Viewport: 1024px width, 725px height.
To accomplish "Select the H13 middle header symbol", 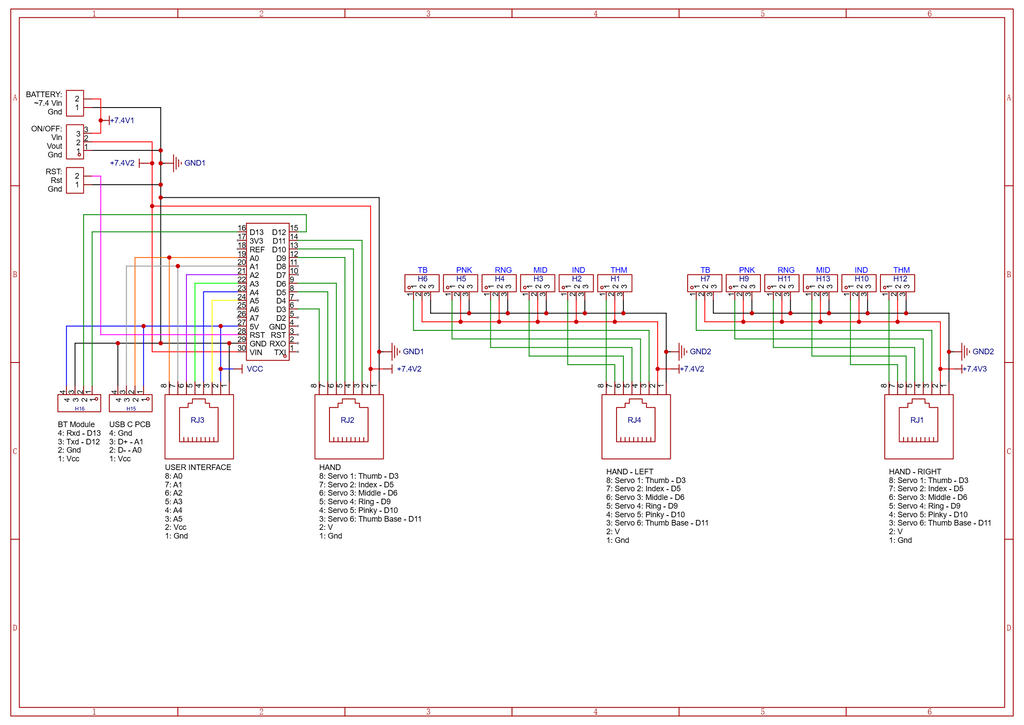I will coord(820,283).
